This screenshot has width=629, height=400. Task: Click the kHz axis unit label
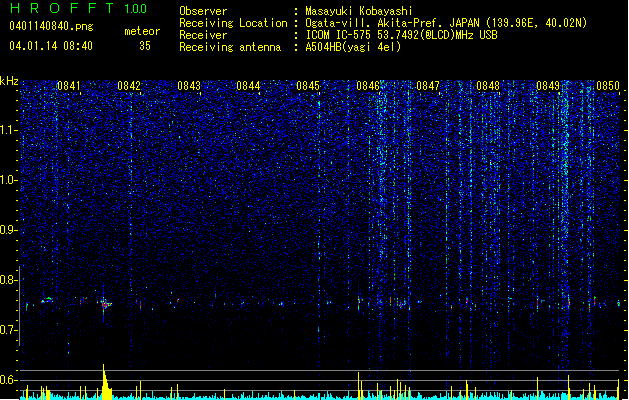(9, 81)
